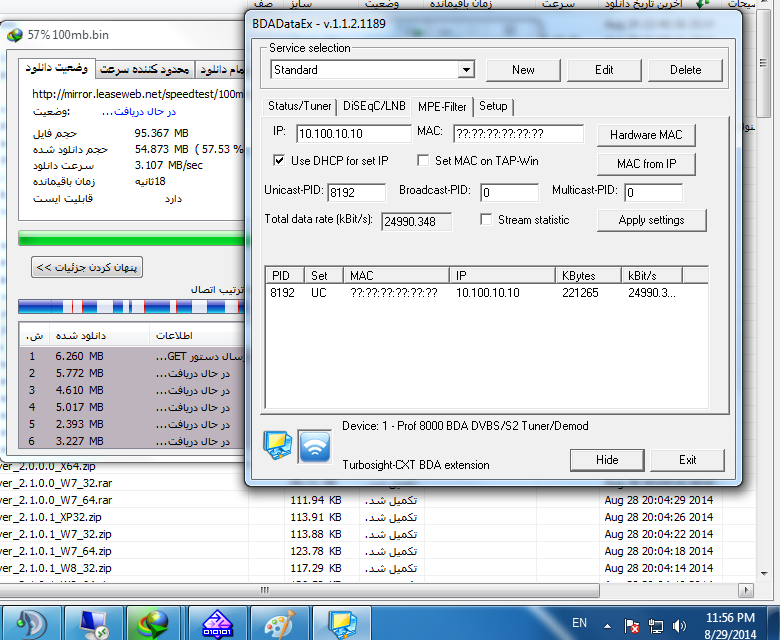Open the speed limiter tab in IDM window
The width and height of the screenshot is (780, 640).
pyautogui.click(x=145, y=70)
